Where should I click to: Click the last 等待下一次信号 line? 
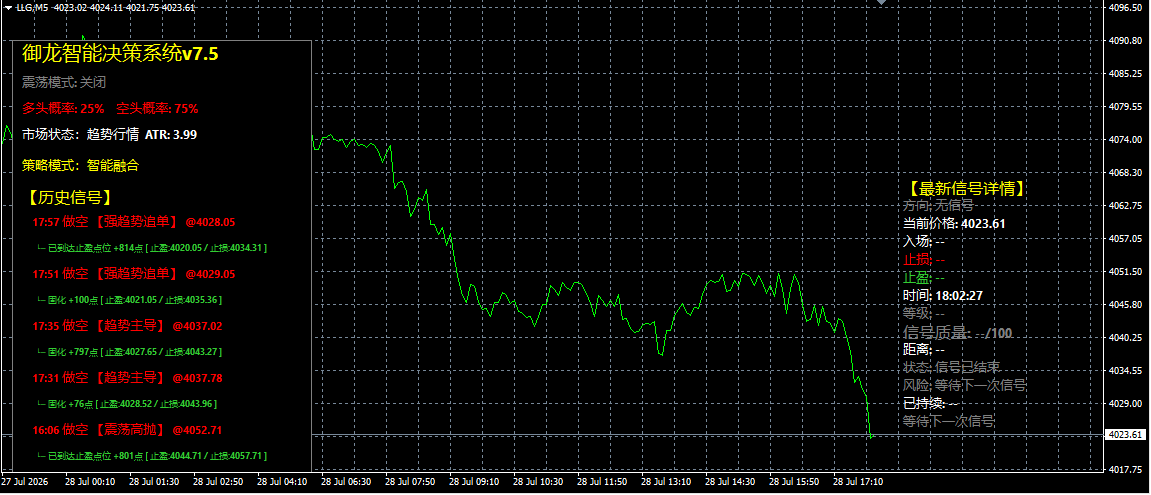[949, 421]
